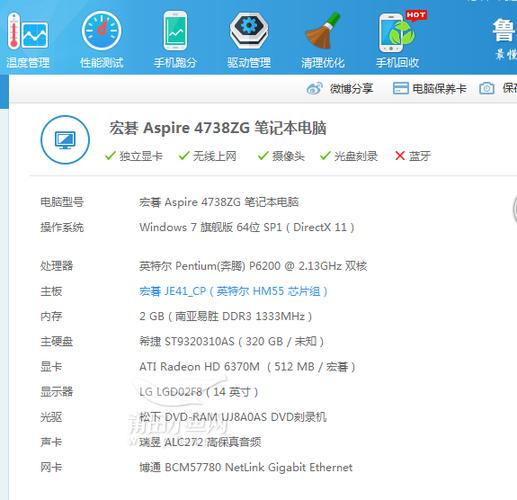
Task: Open the 手机回收 phone recycling icon
Action: 397,32
